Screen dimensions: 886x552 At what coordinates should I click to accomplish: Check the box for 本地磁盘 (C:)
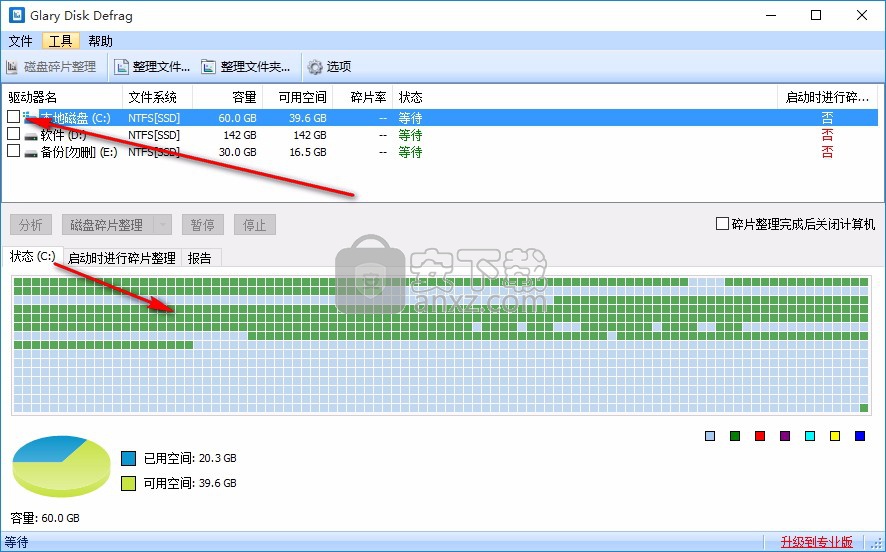pyautogui.click(x=14, y=117)
